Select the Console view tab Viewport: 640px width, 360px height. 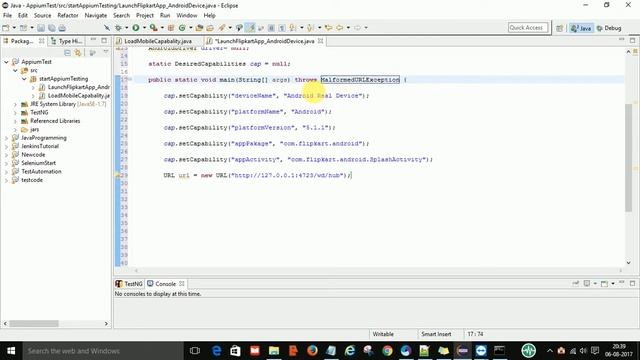click(x=165, y=284)
